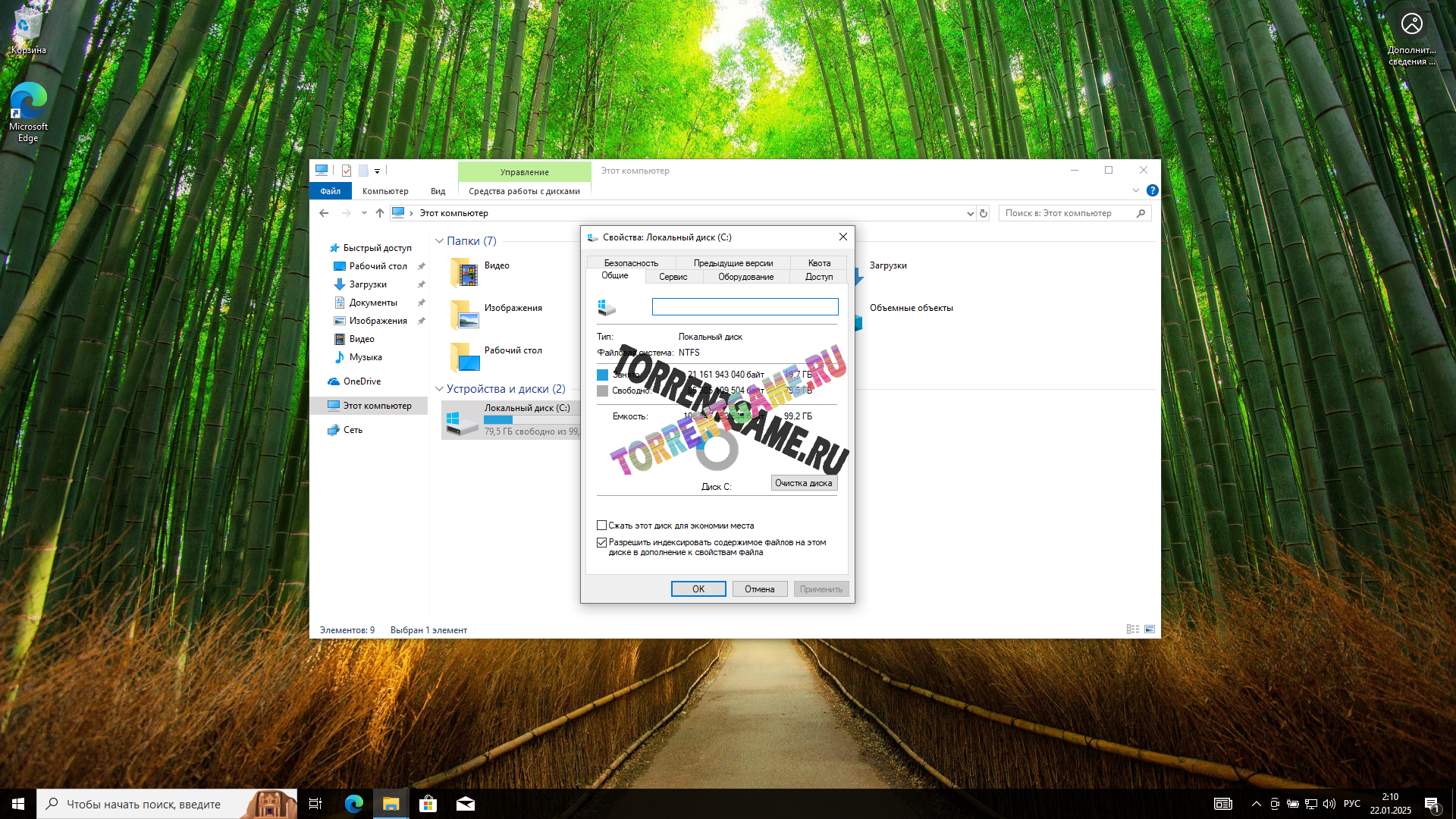The width and height of the screenshot is (1456, 819).
Task: Select OneDrive in the navigation pane
Action: [x=362, y=381]
